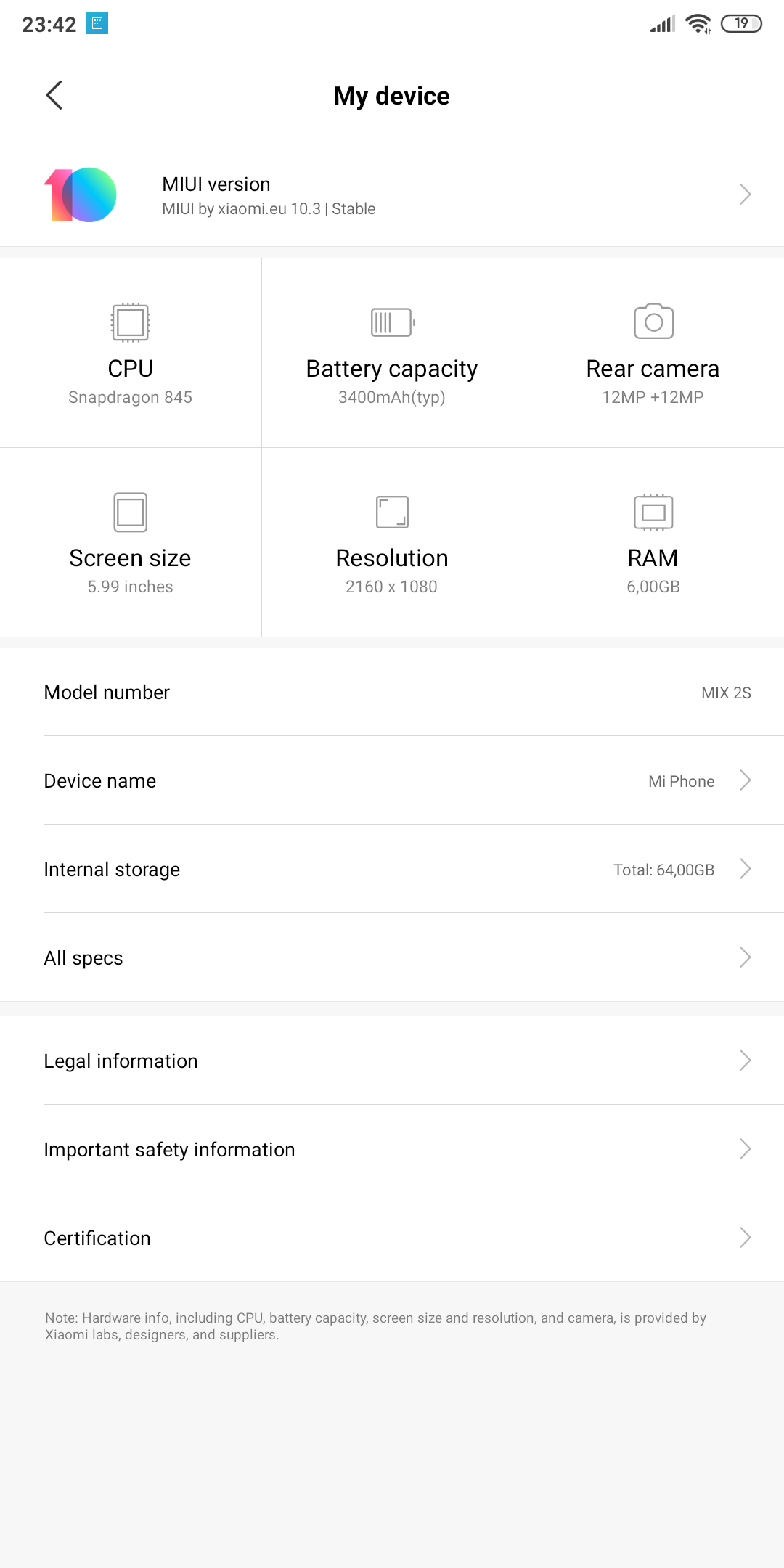Open Certification entry
Viewport: 784px width, 1568px height.
tap(392, 1238)
